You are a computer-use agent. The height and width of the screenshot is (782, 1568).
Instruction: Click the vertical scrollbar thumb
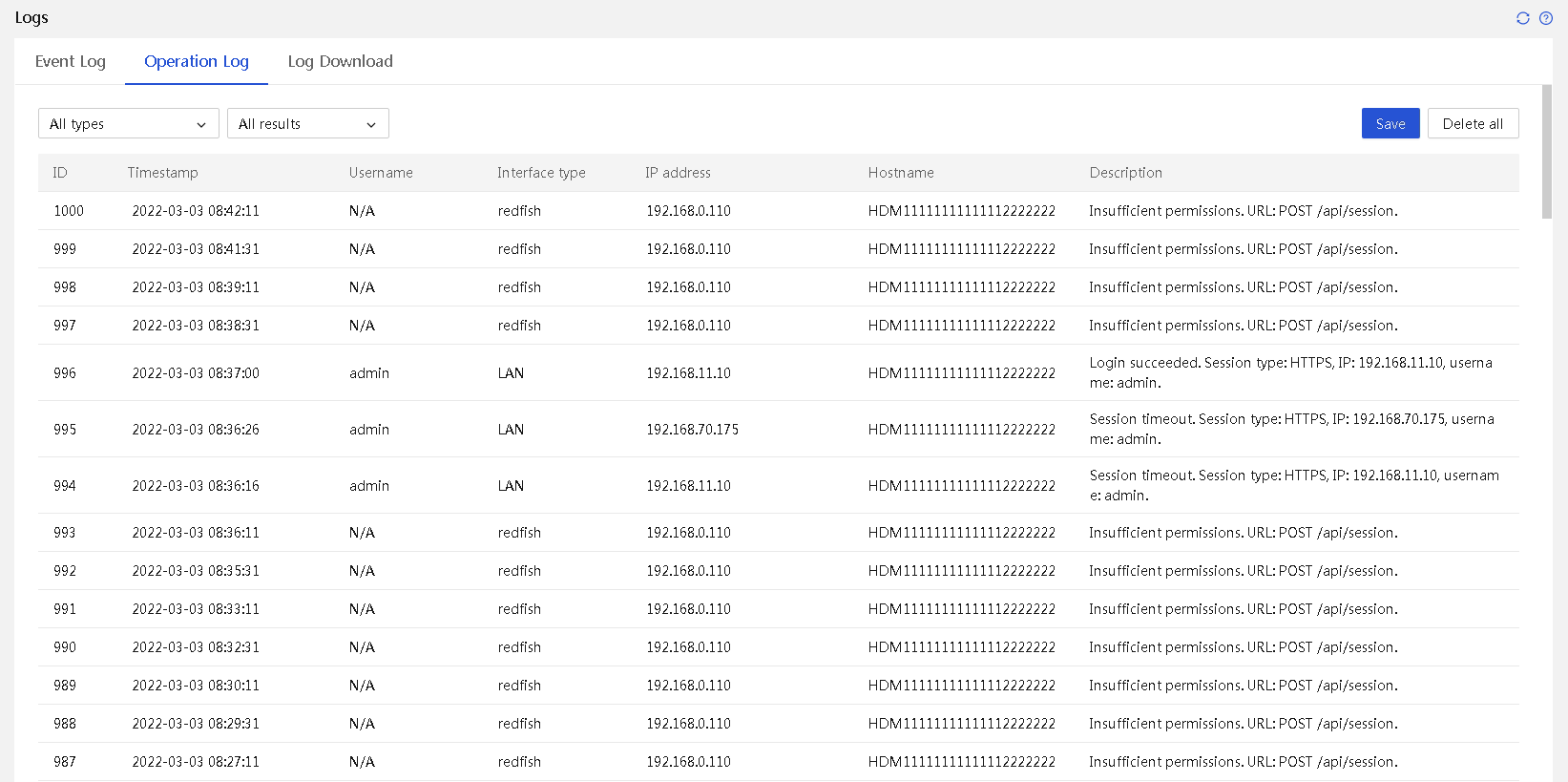point(1547,152)
